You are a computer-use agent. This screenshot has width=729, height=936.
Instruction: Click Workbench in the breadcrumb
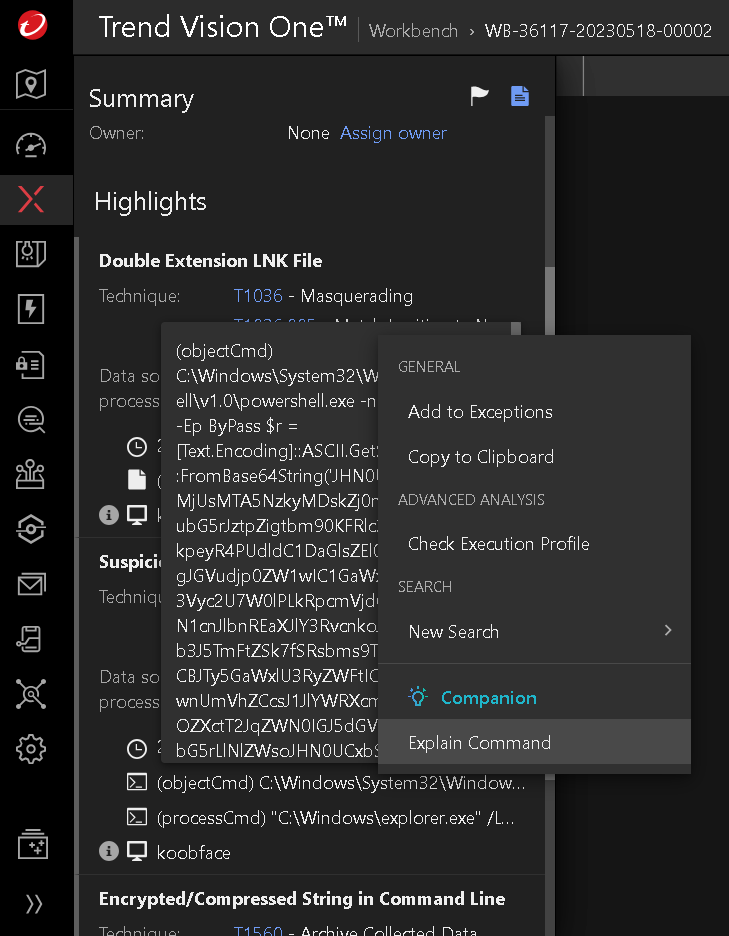tap(413, 31)
